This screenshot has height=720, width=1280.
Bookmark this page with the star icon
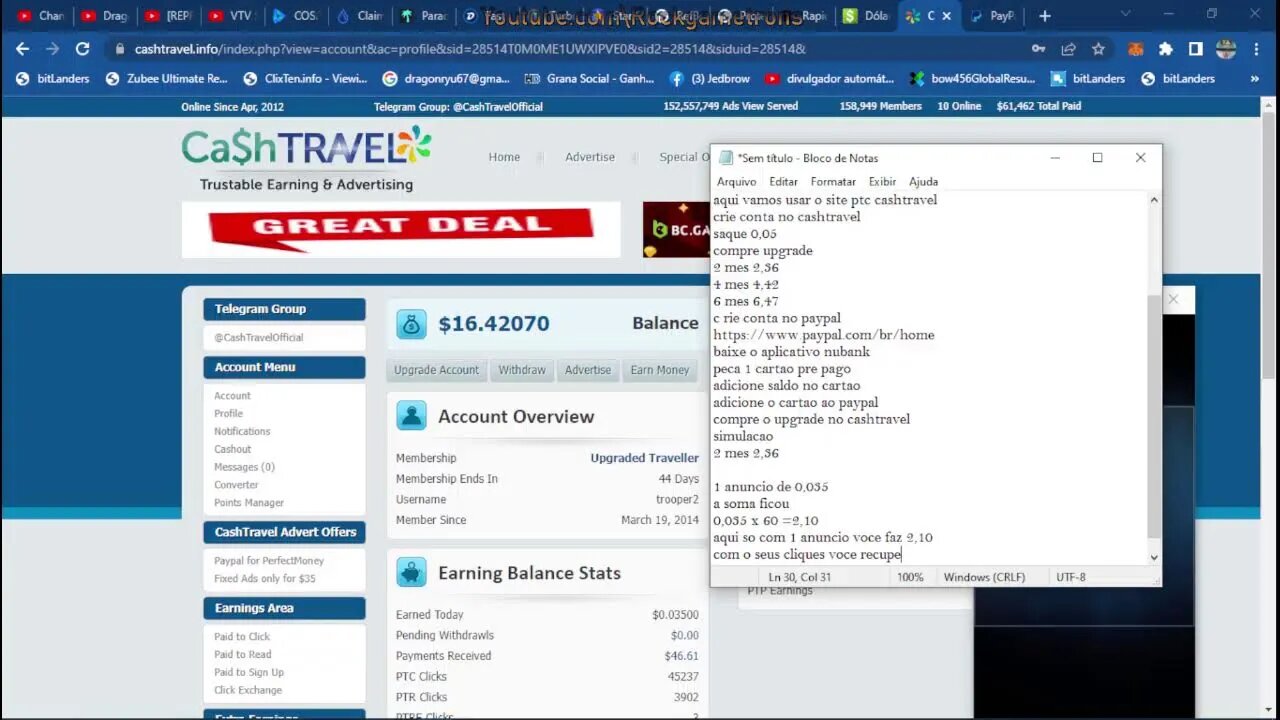pyautogui.click(x=1098, y=48)
